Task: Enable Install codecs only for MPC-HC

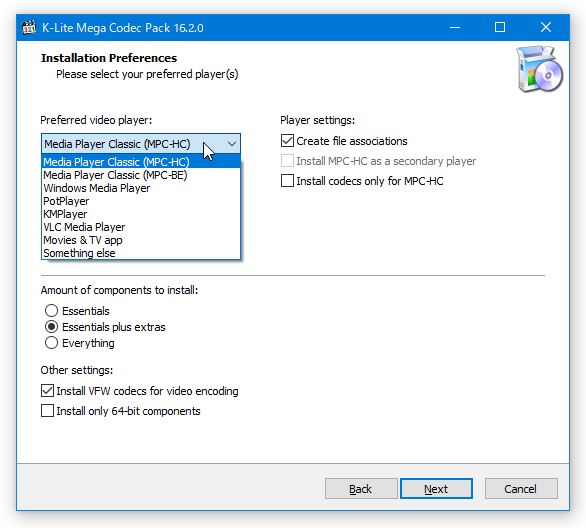Action: pyautogui.click(x=287, y=181)
